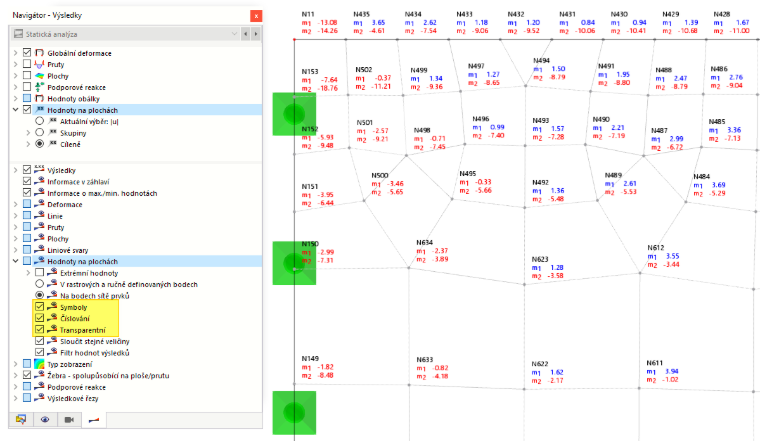Toggle Sloučit stejné veličiny checkbox
The image size is (760, 441).
pyautogui.click(x=40, y=341)
